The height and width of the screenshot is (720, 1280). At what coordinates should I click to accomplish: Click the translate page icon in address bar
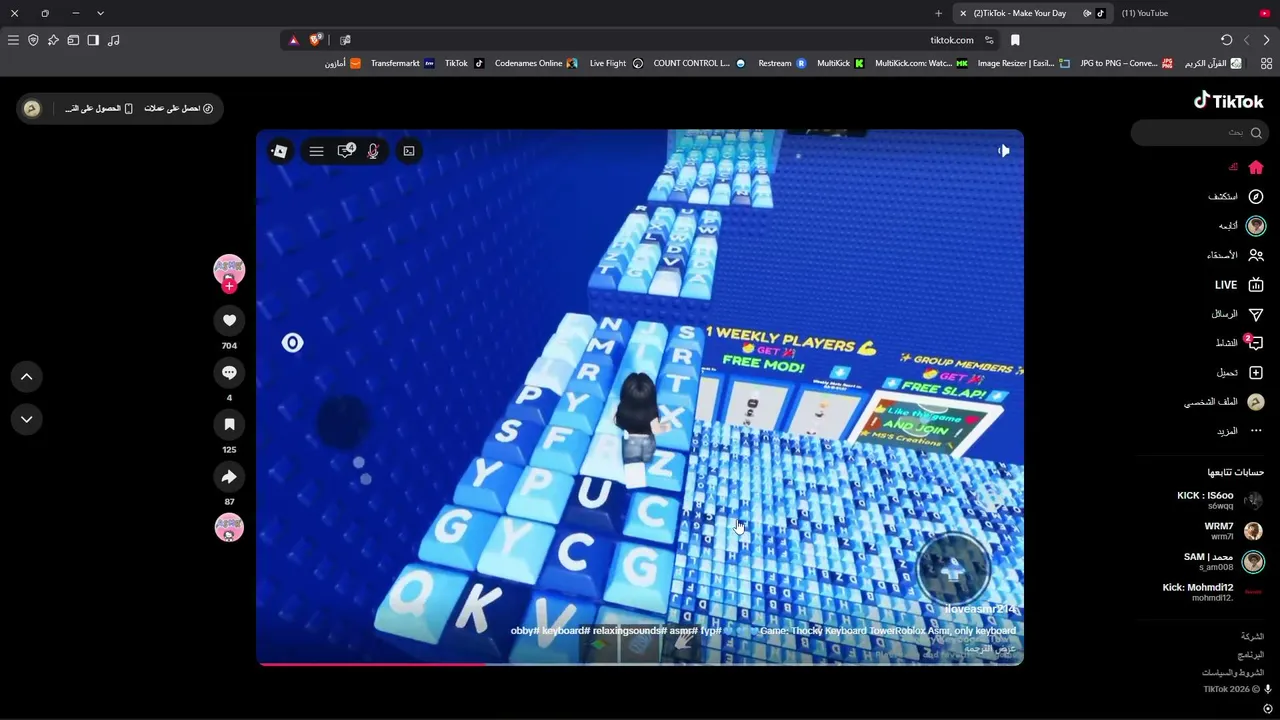(x=345, y=40)
